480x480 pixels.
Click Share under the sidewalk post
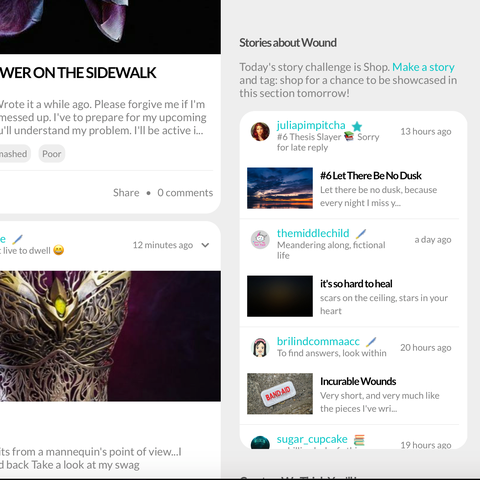pyautogui.click(x=126, y=193)
